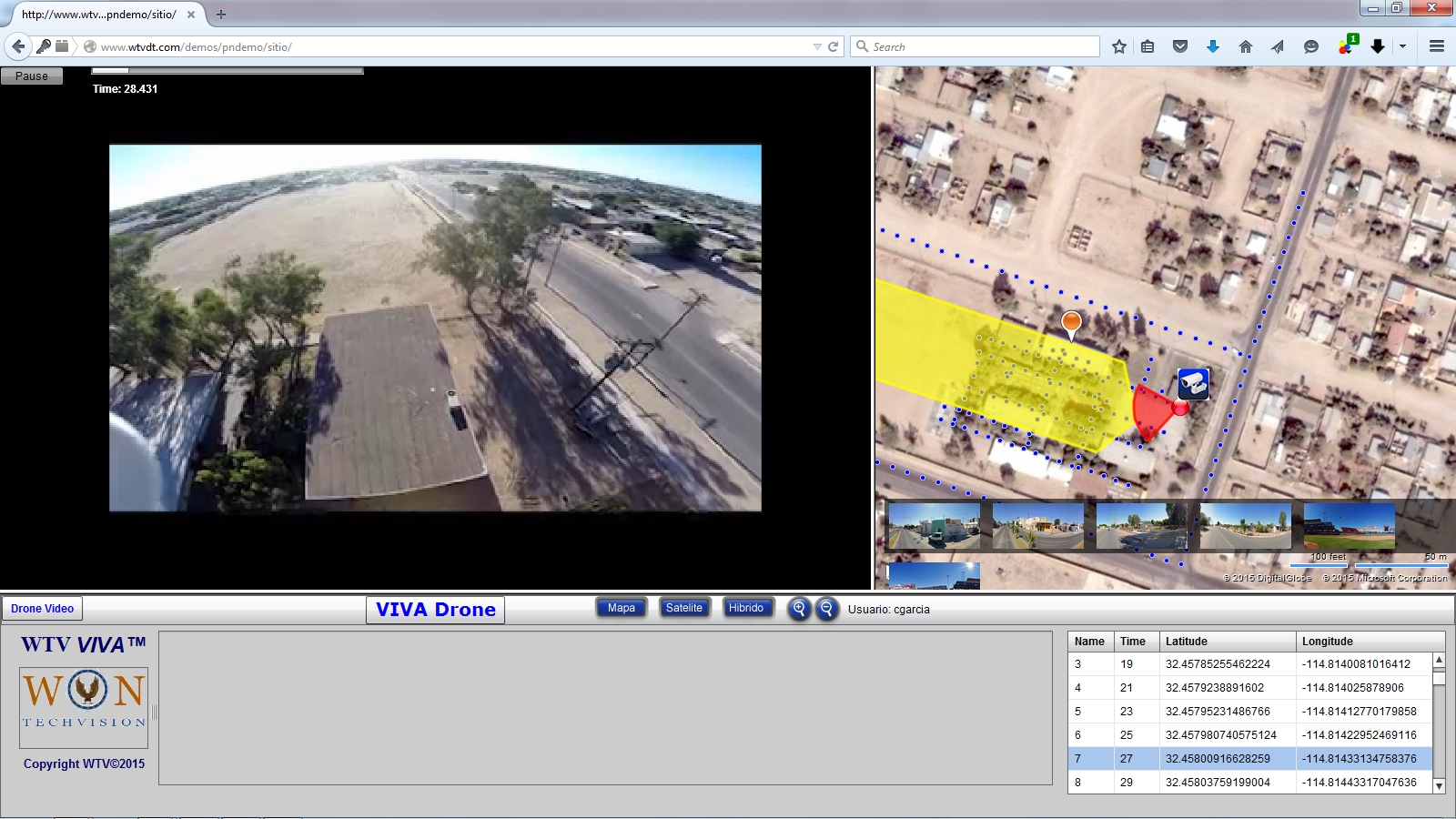Click the Time column header

click(1137, 642)
